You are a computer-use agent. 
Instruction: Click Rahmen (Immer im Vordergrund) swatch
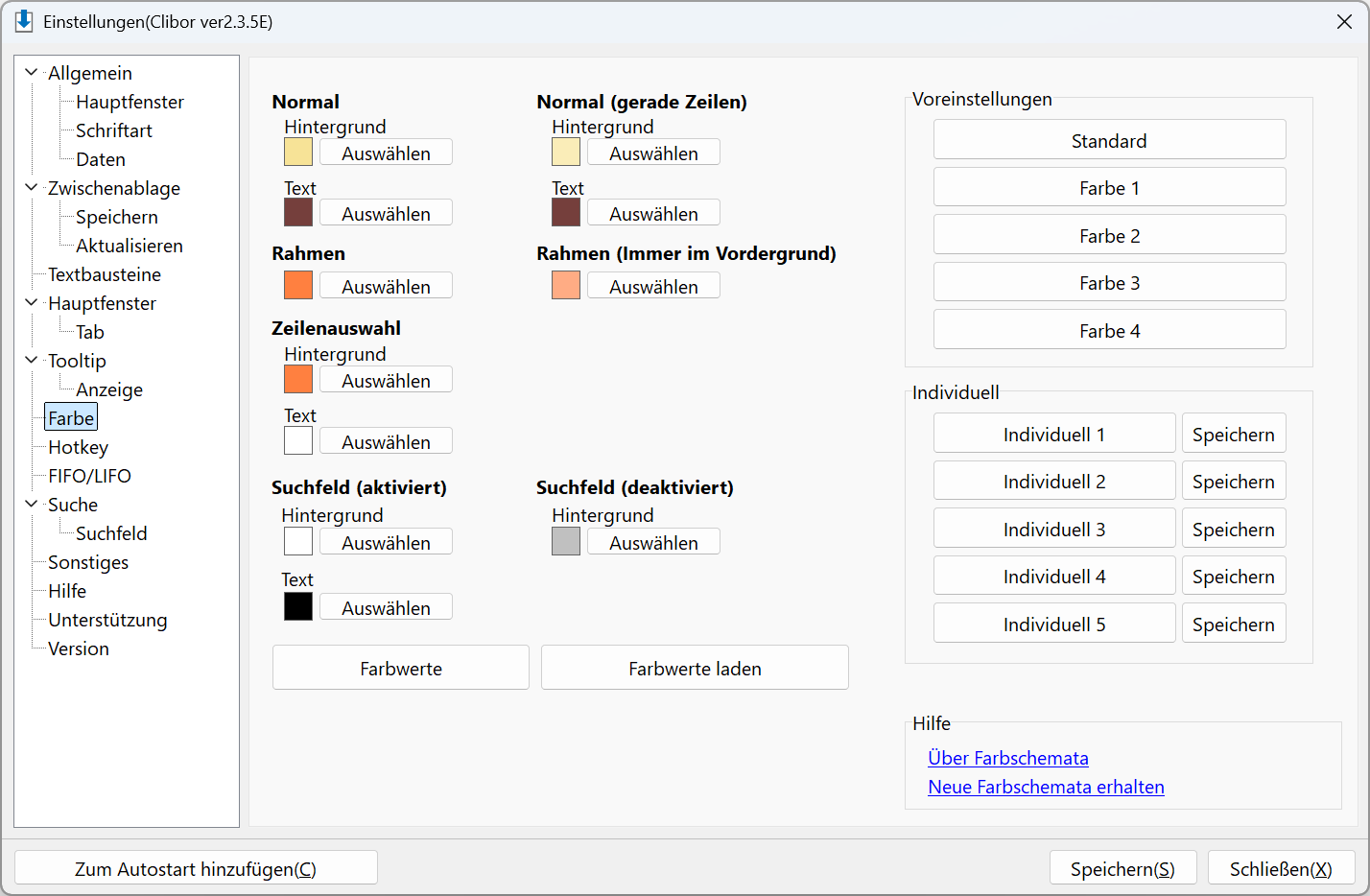click(x=566, y=285)
